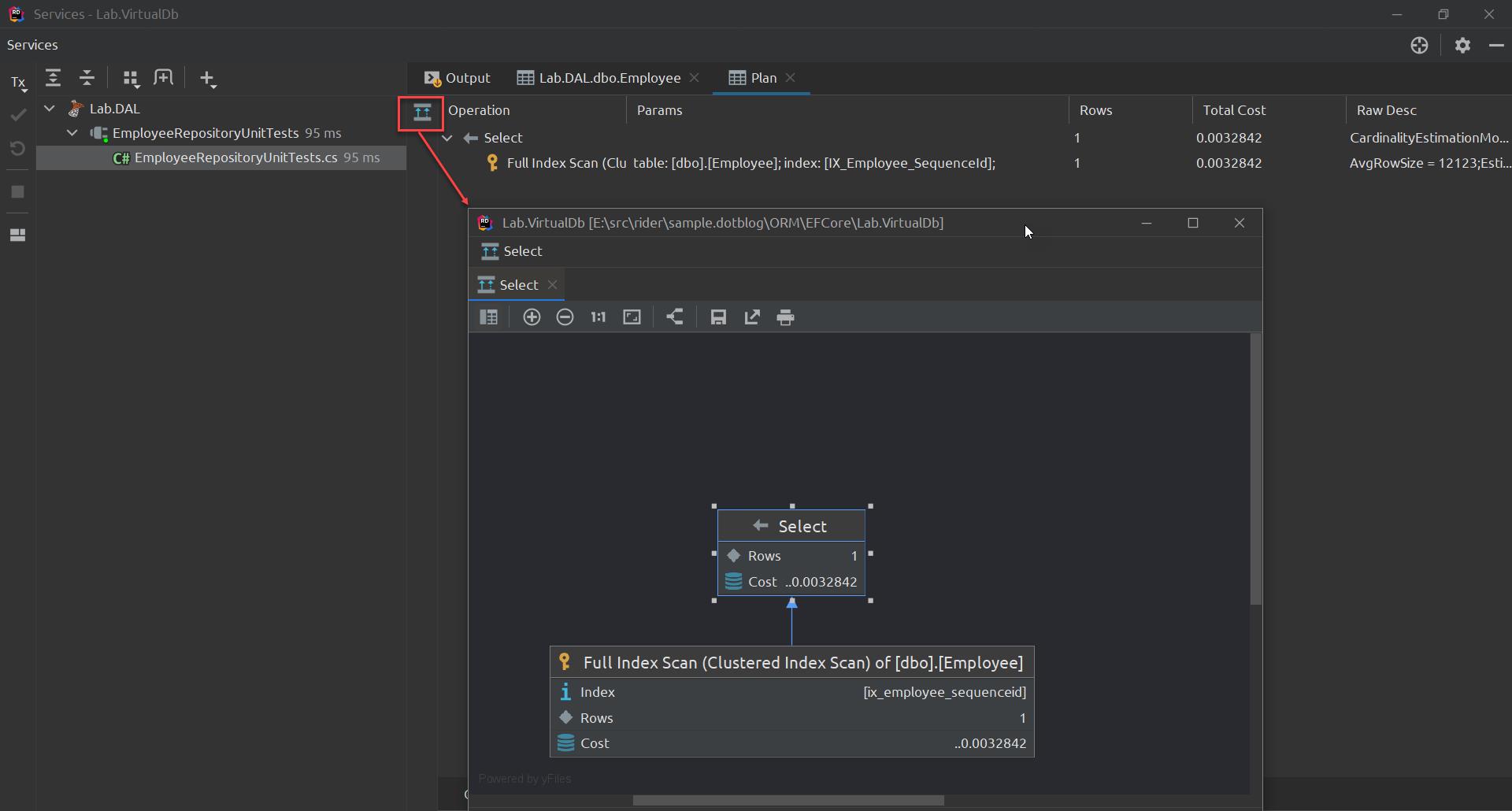1512x811 pixels.
Task: Collapse the Lab.DAL tree node
Action: point(49,108)
